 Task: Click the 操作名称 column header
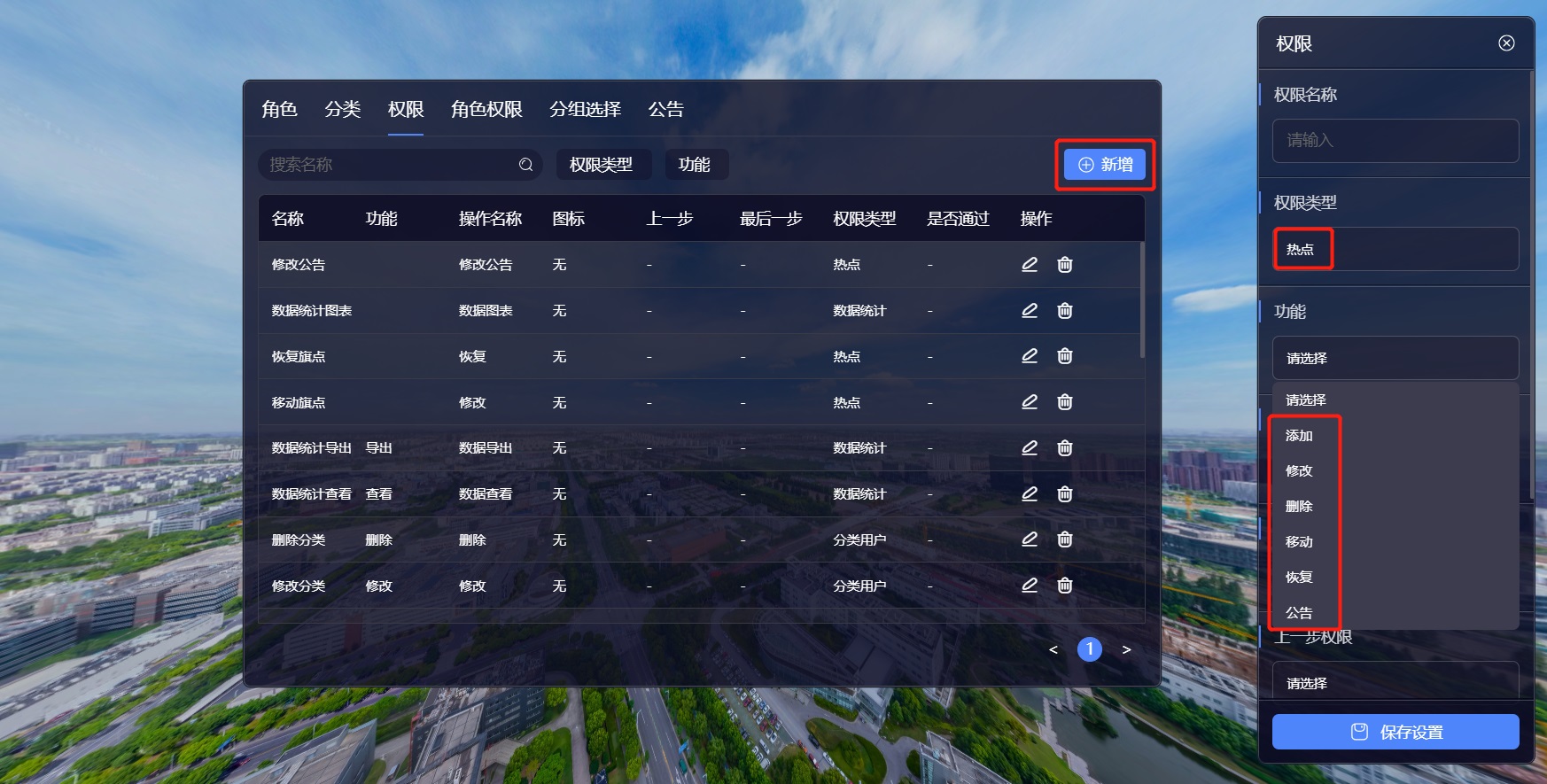pyautogui.click(x=490, y=219)
